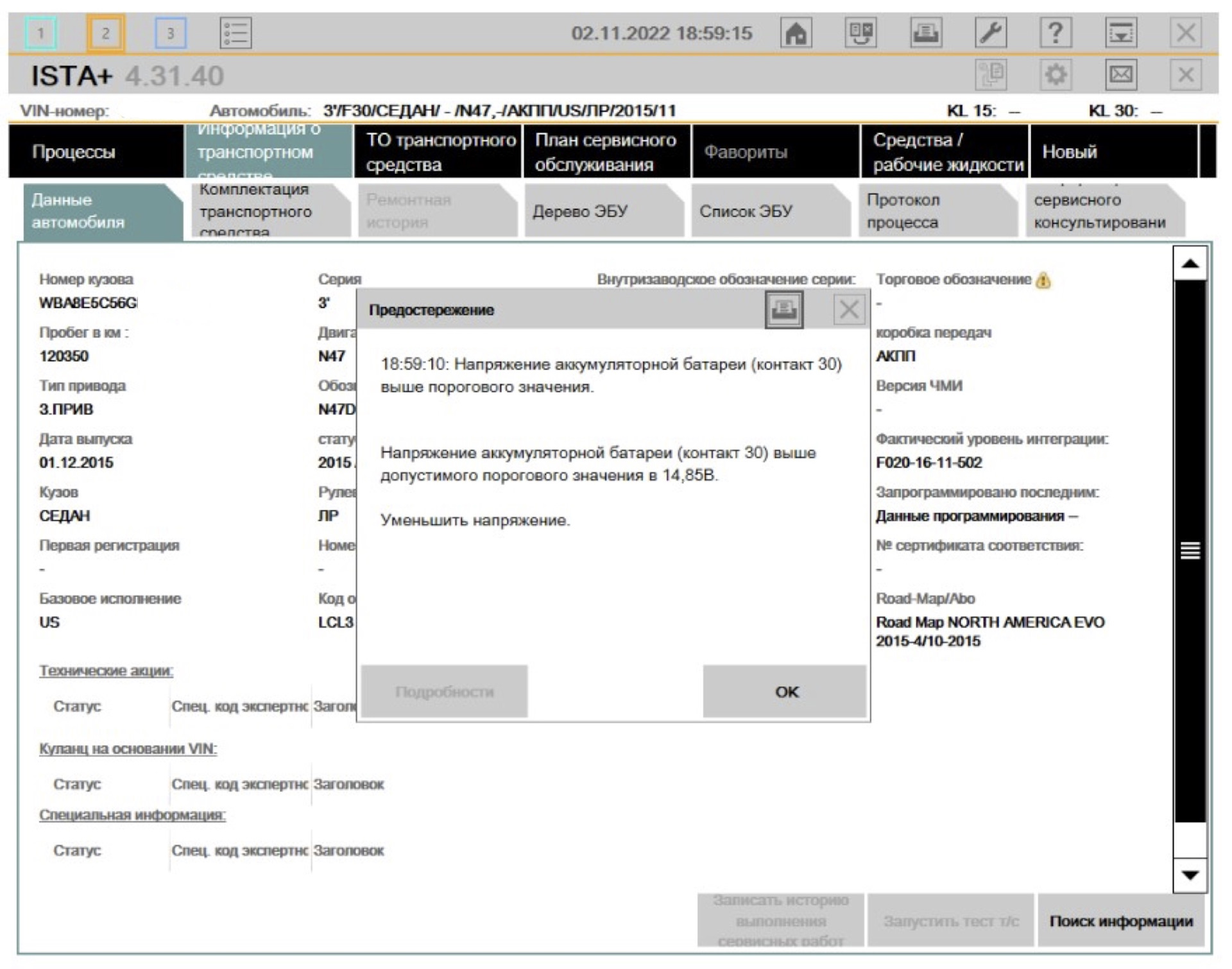Click the body type value СЕДАН
This screenshot has width=1232, height=969.
coord(64,515)
